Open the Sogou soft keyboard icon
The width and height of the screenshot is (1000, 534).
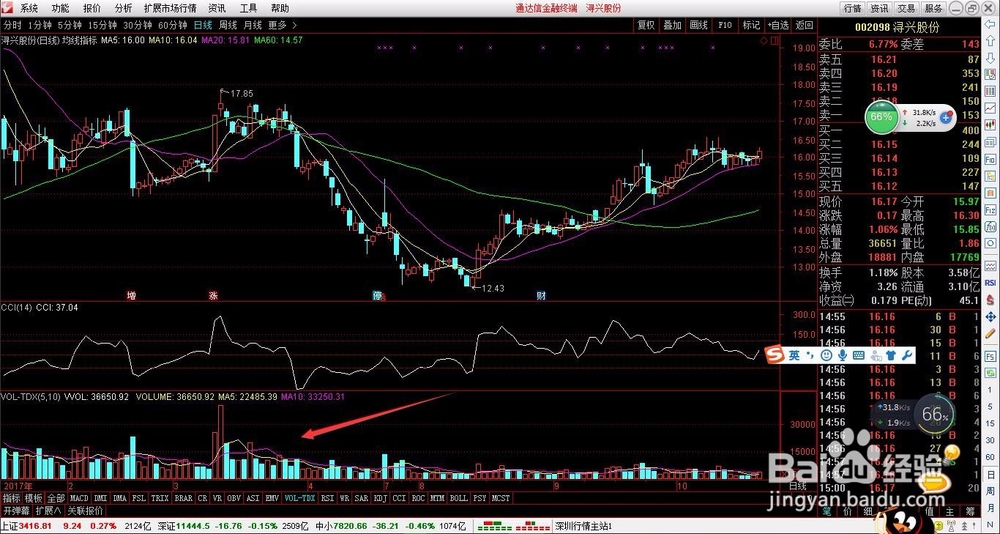pyautogui.click(x=858, y=355)
